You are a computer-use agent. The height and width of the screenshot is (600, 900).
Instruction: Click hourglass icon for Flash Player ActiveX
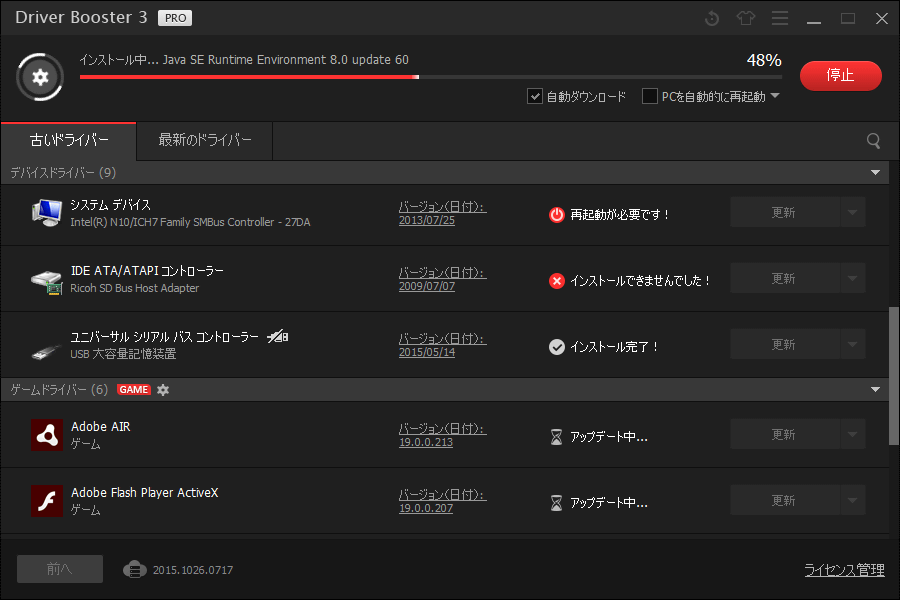pos(556,503)
